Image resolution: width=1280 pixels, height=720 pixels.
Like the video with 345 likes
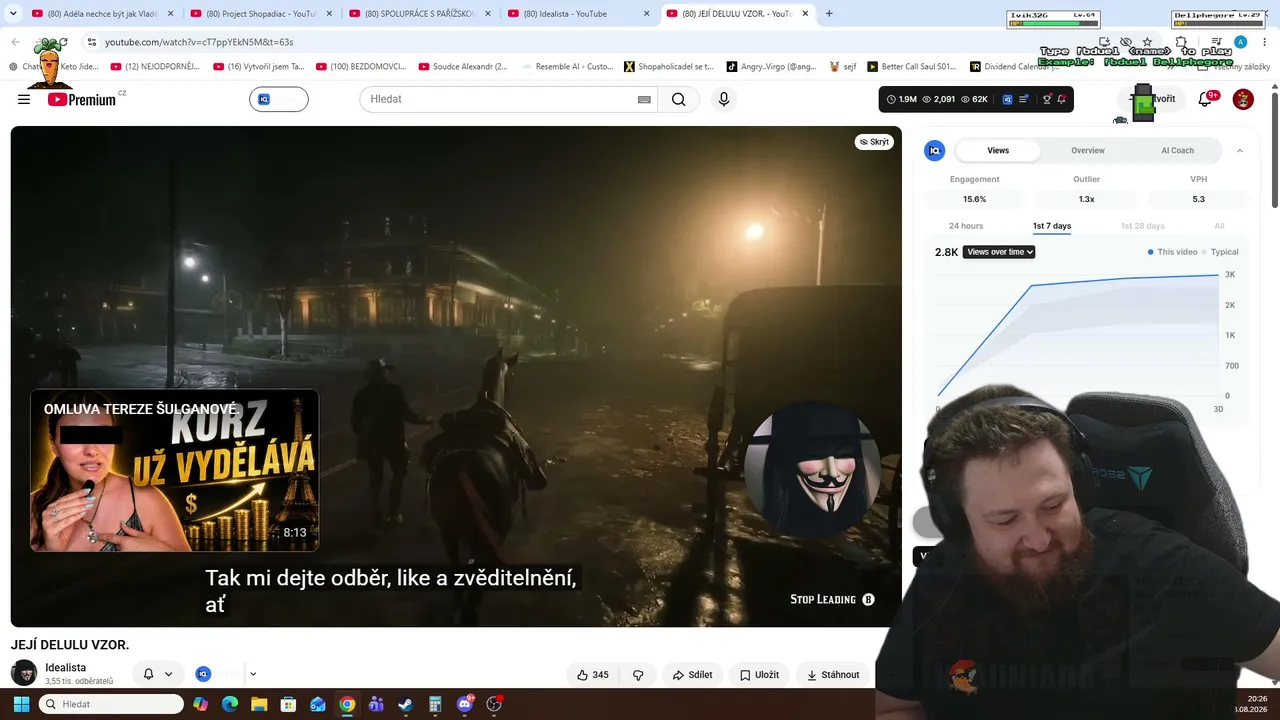pyautogui.click(x=592, y=675)
